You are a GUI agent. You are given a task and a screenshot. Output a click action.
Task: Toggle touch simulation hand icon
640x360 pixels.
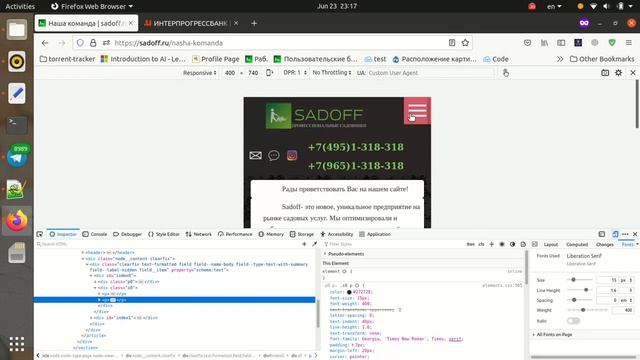pos(506,73)
